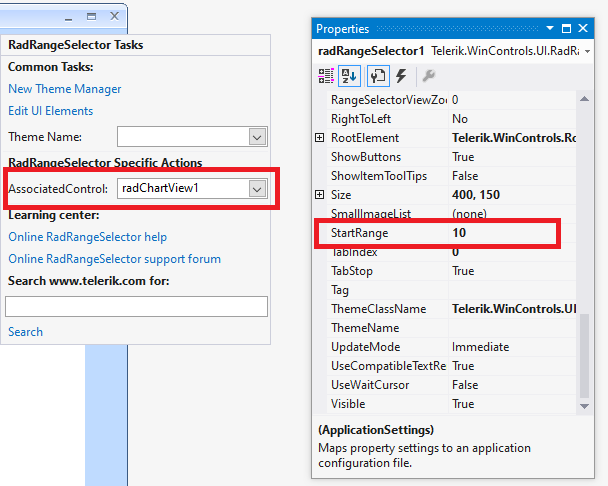
Task: Click the Search link below the textbox
Action: 25,332
